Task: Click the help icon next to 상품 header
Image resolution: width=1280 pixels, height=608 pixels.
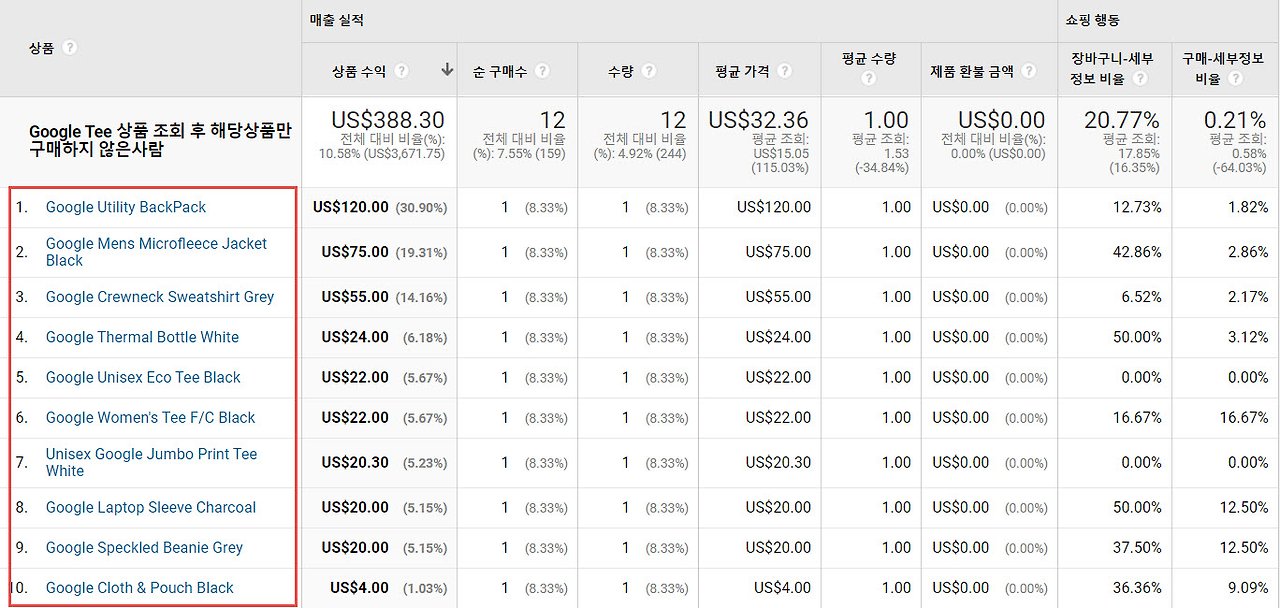Action: coord(69,47)
